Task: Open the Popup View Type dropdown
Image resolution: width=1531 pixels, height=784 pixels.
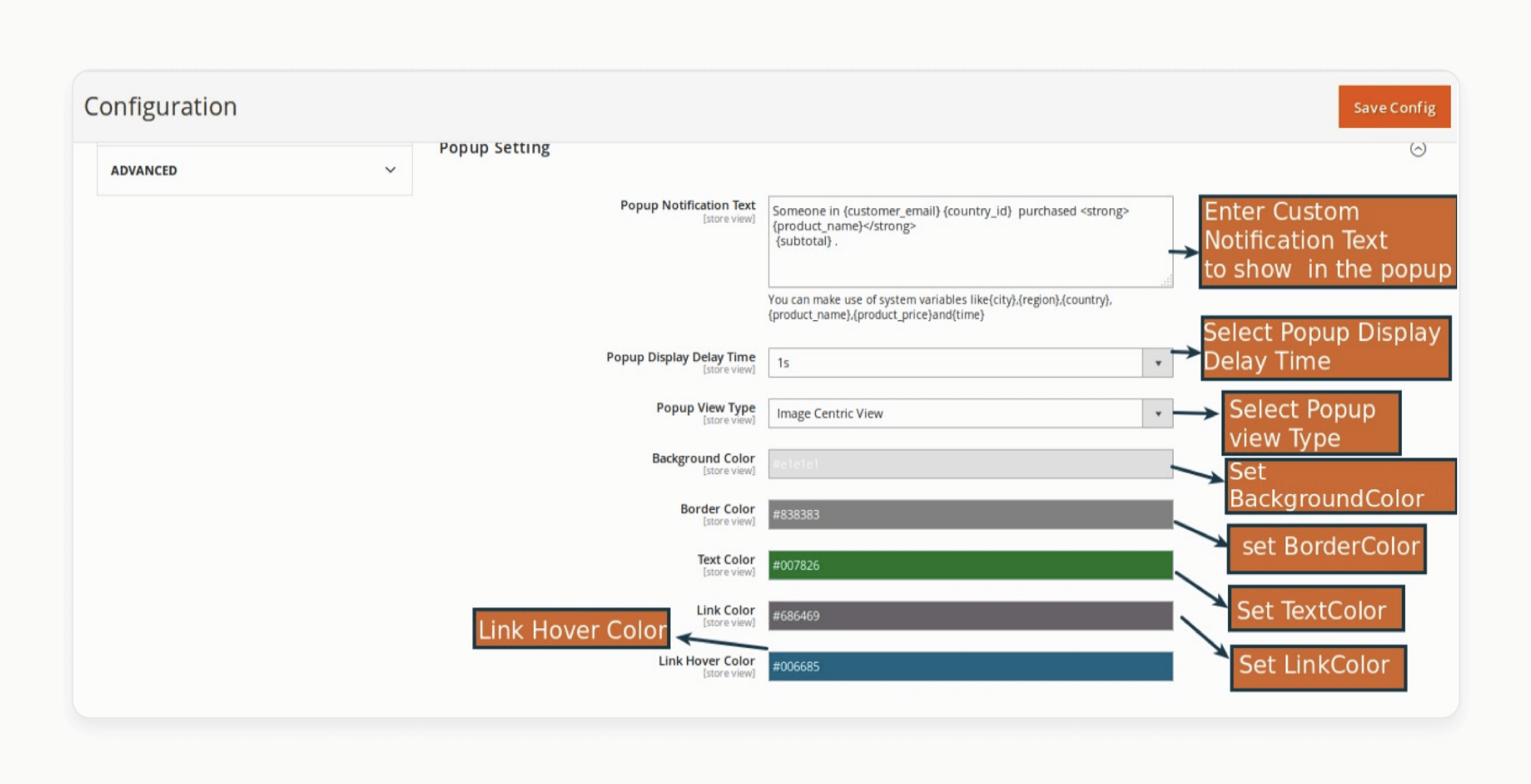Action: tap(970, 413)
